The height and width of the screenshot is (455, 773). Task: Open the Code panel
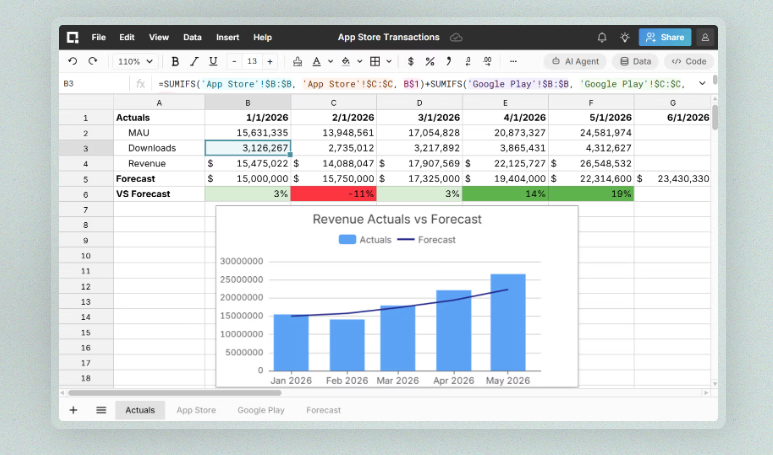click(689, 62)
